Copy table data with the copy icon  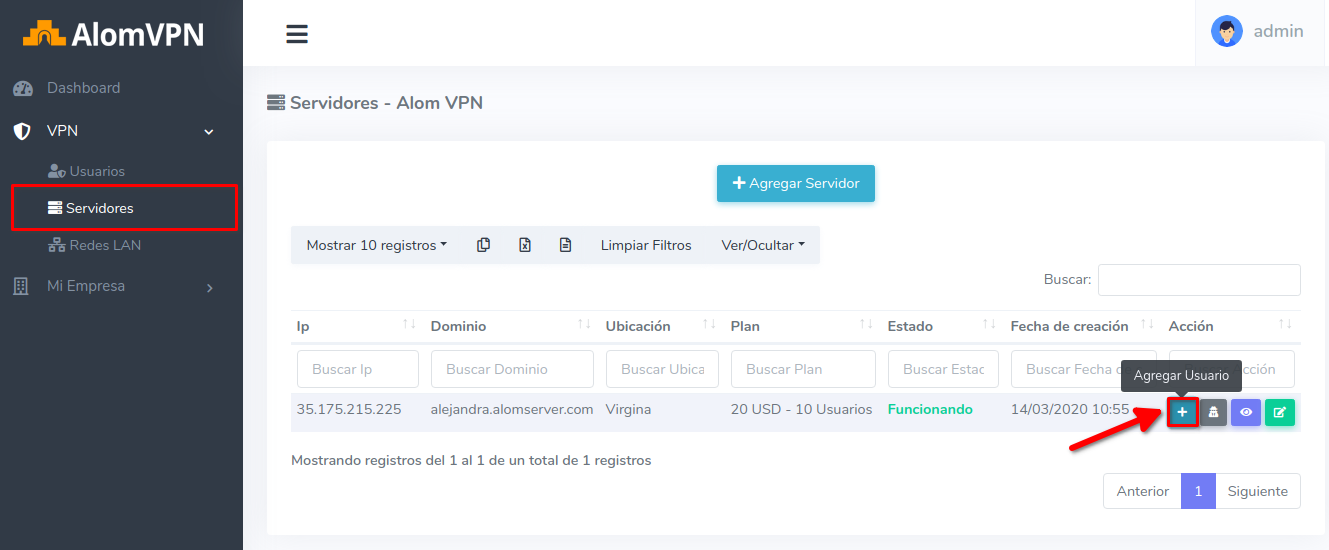click(484, 245)
